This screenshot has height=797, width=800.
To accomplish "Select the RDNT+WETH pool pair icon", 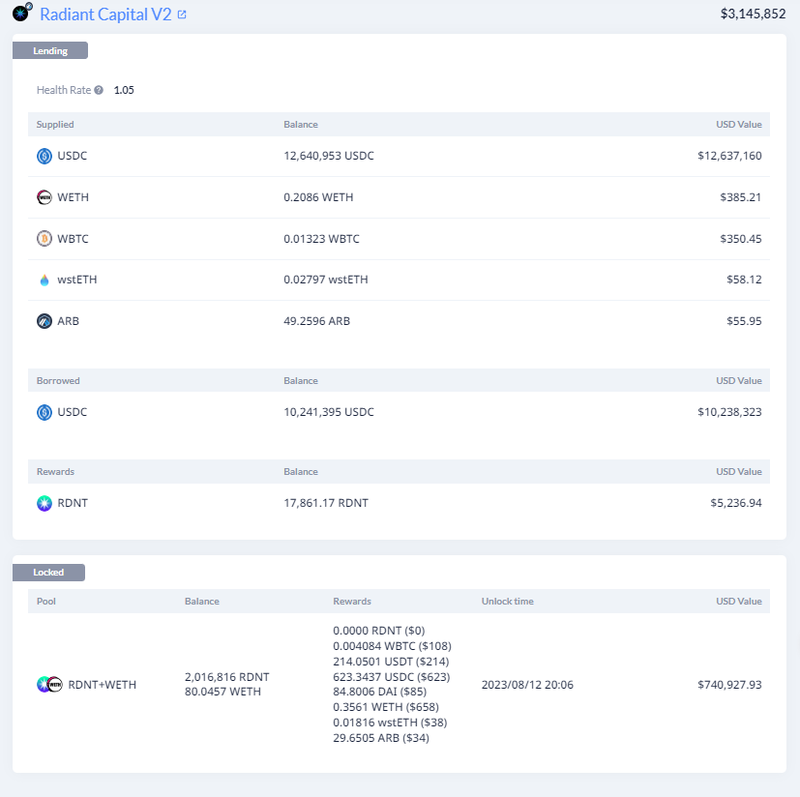I will point(48,684).
